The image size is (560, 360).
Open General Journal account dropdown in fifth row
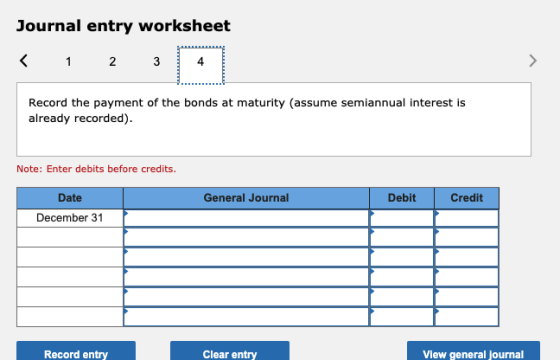click(x=246, y=297)
